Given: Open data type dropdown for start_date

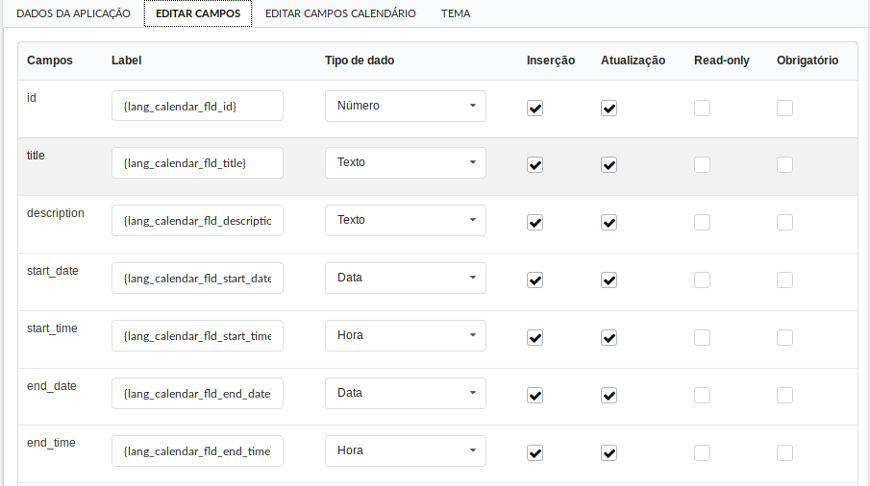Looking at the screenshot, I should tap(406, 278).
